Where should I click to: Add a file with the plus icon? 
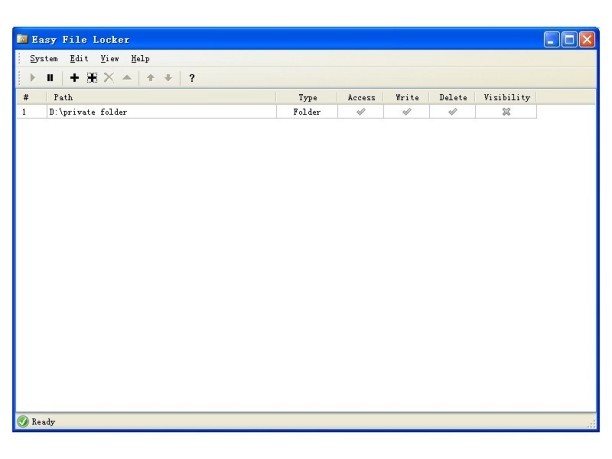click(x=74, y=78)
